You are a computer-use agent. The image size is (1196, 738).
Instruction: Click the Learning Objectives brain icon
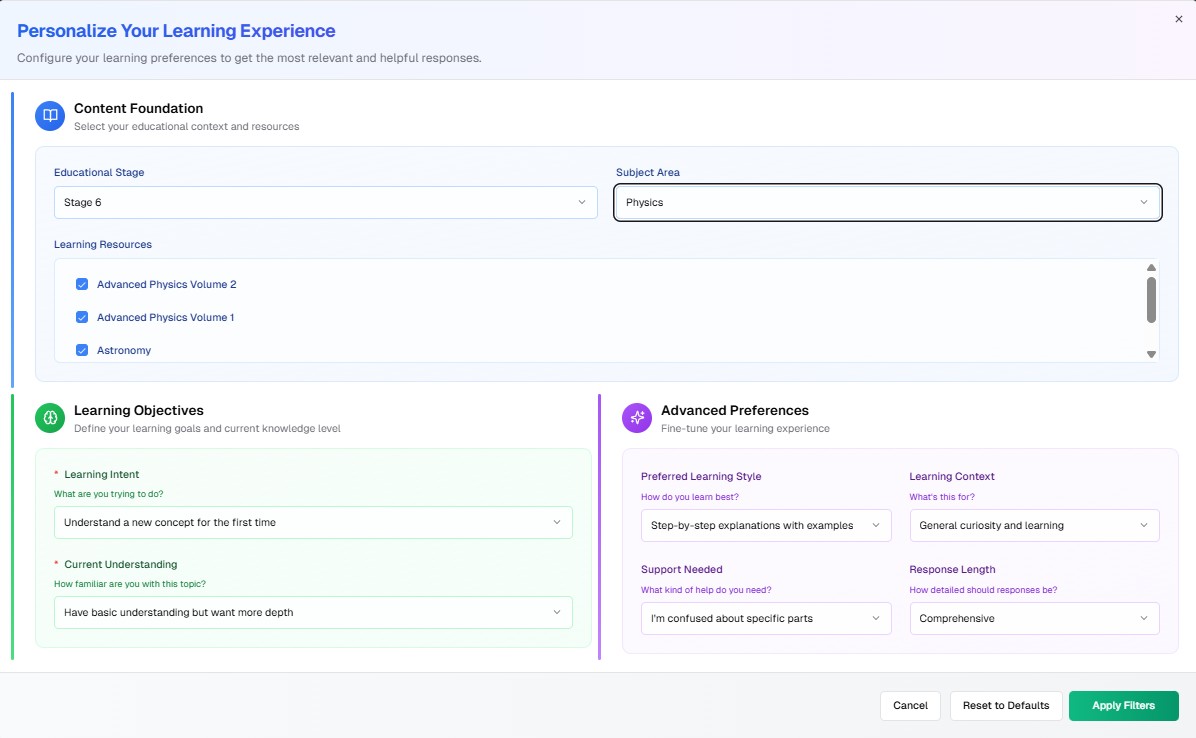[x=50, y=418]
